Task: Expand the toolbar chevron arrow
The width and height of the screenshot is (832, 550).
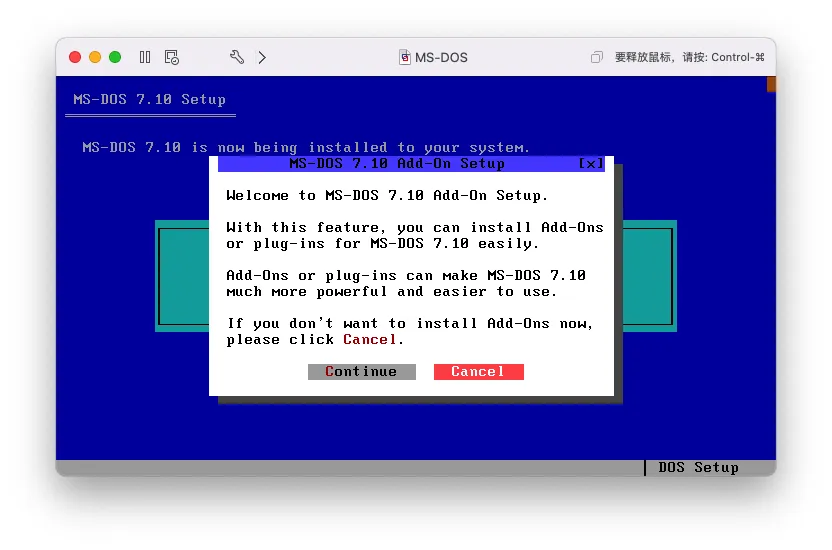Action: [x=262, y=57]
